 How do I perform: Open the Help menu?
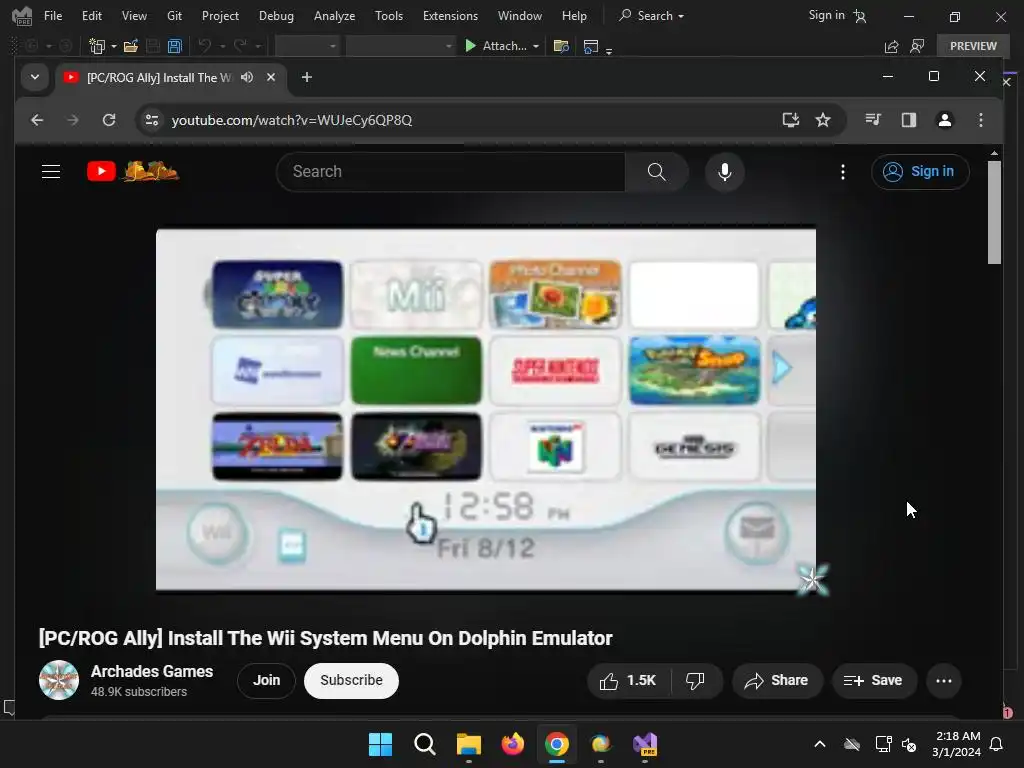[574, 16]
